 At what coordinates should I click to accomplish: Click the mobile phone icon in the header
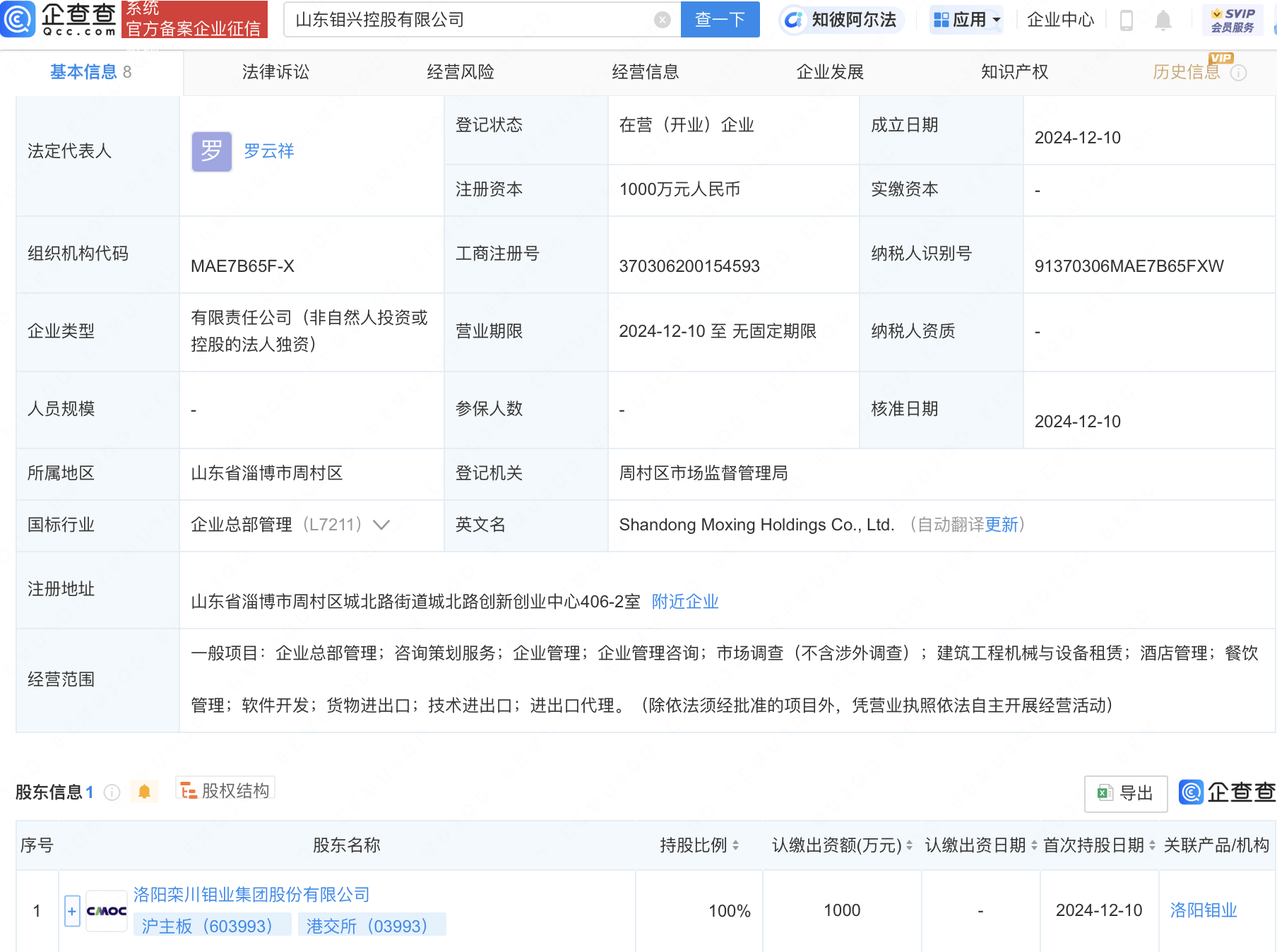(1127, 20)
